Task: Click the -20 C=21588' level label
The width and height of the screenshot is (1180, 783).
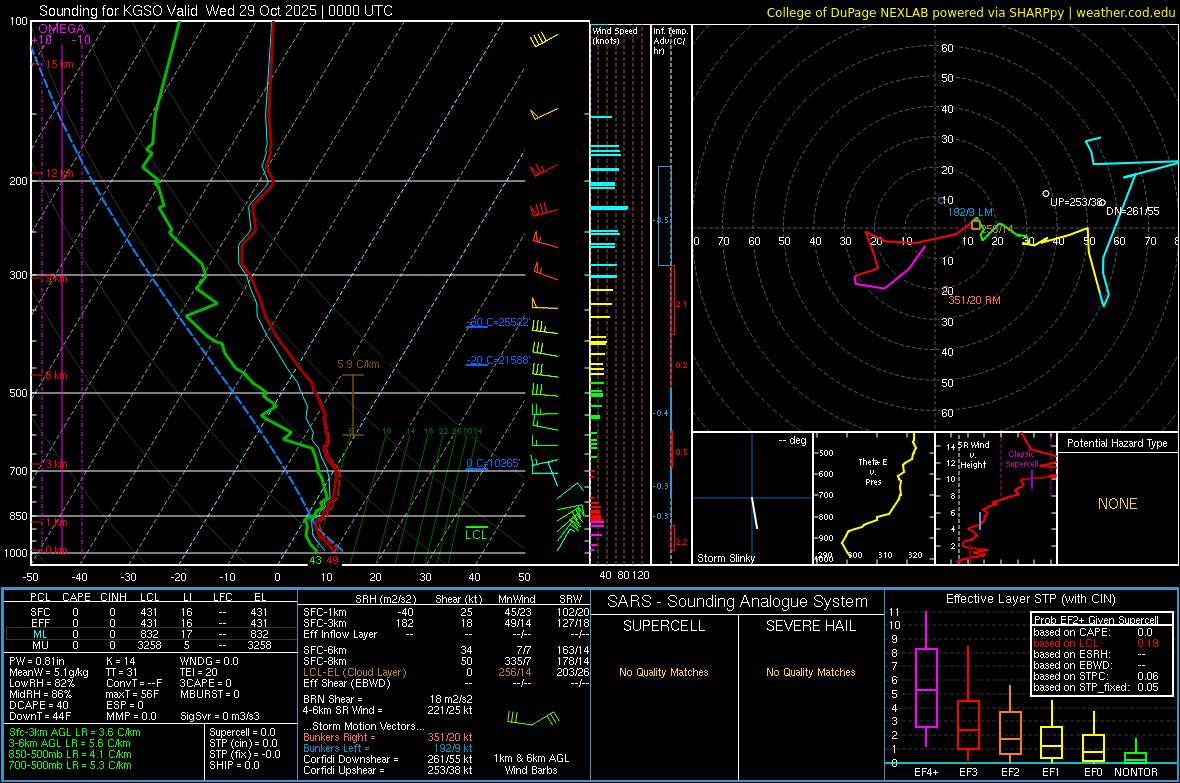Action: (x=497, y=361)
